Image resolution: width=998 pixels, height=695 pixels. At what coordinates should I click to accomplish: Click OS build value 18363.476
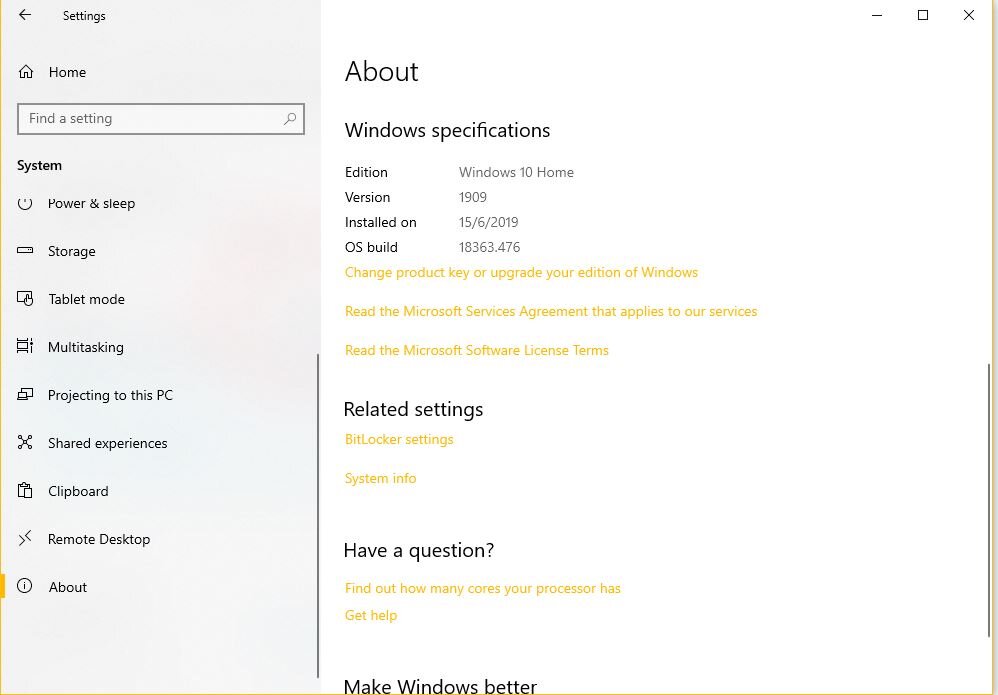click(x=489, y=247)
